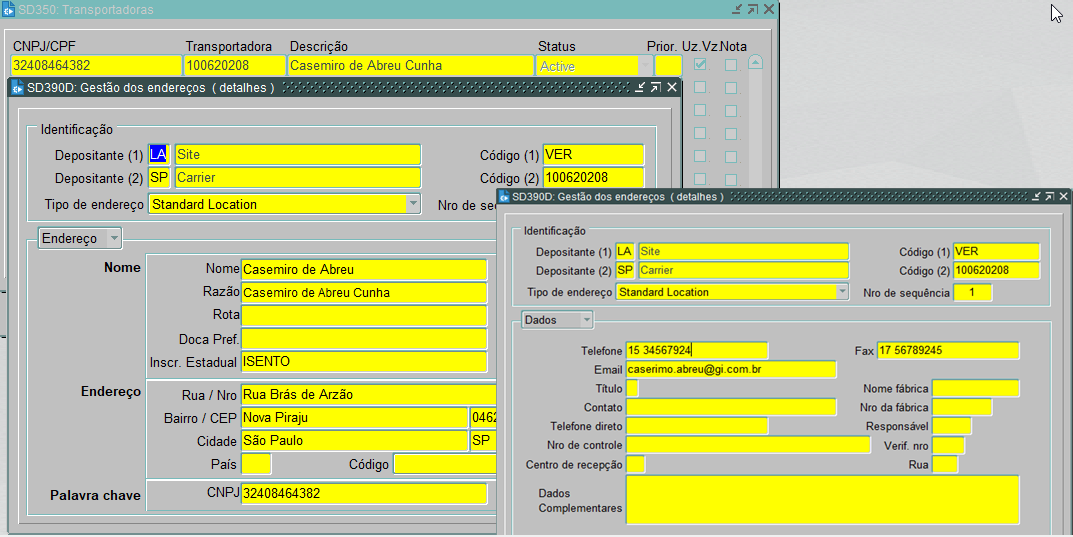Click the Verif. nro field
Image resolution: width=1073 pixels, height=537 pixels.
pos(948,445)
